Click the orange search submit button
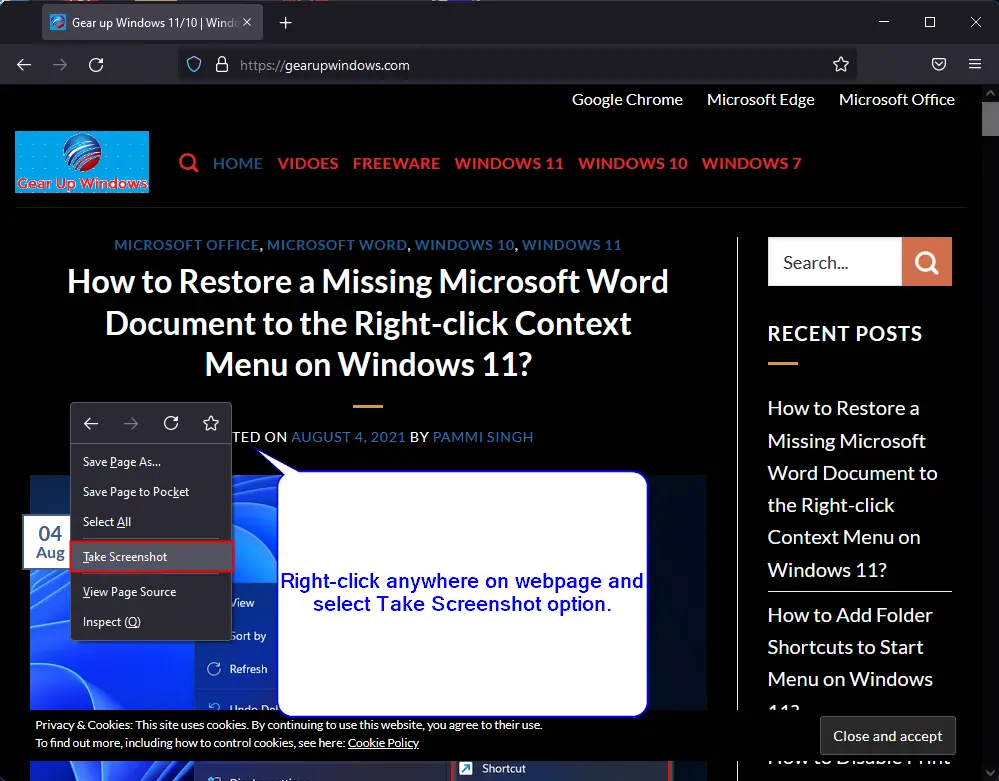The width and height of the screenshot is (999, 781). [x=926, y=262]
